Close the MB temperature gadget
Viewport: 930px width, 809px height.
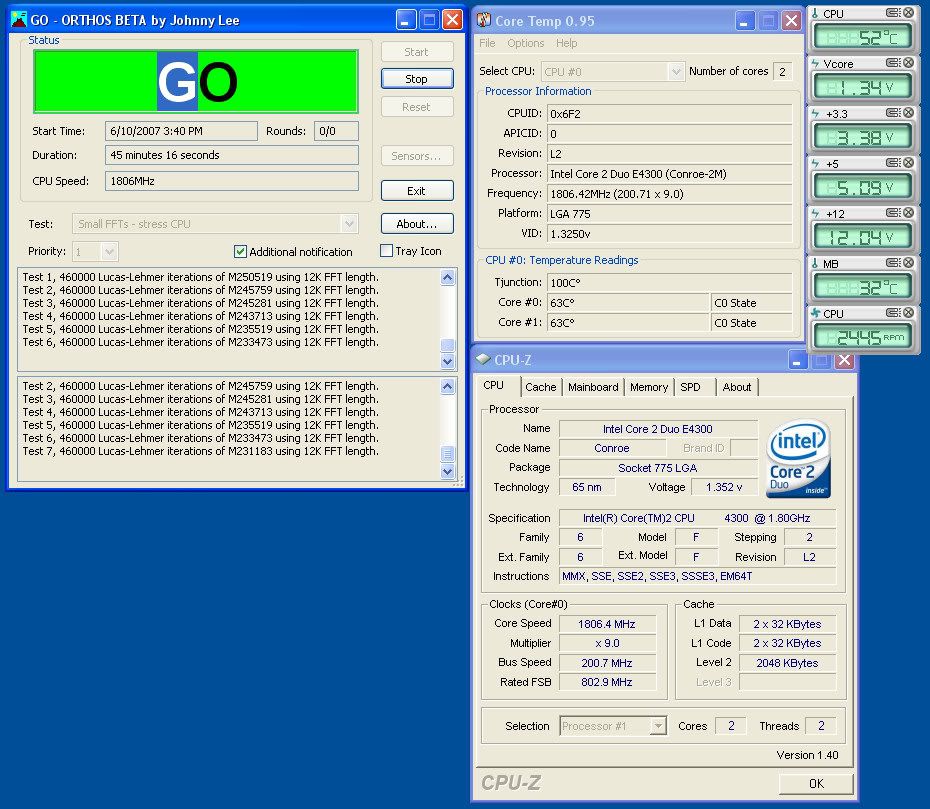[x=908, y=262]
